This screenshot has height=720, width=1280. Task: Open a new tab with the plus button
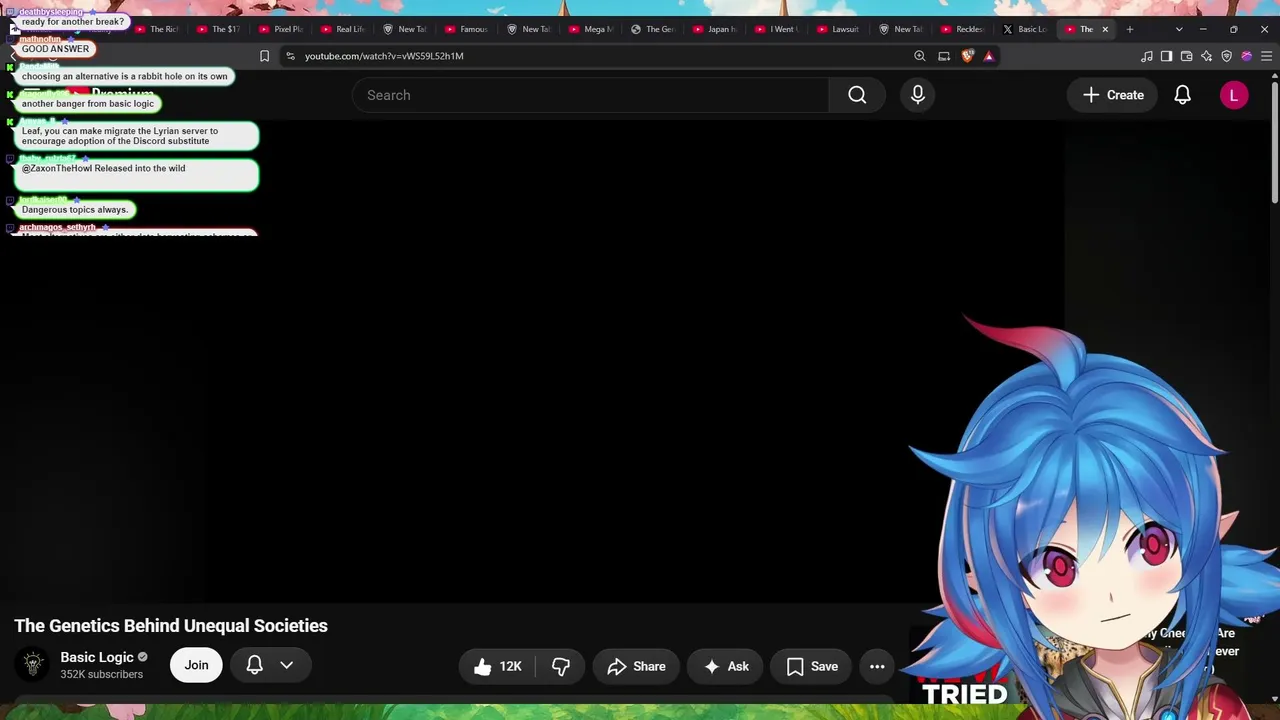pos(1130,29)
